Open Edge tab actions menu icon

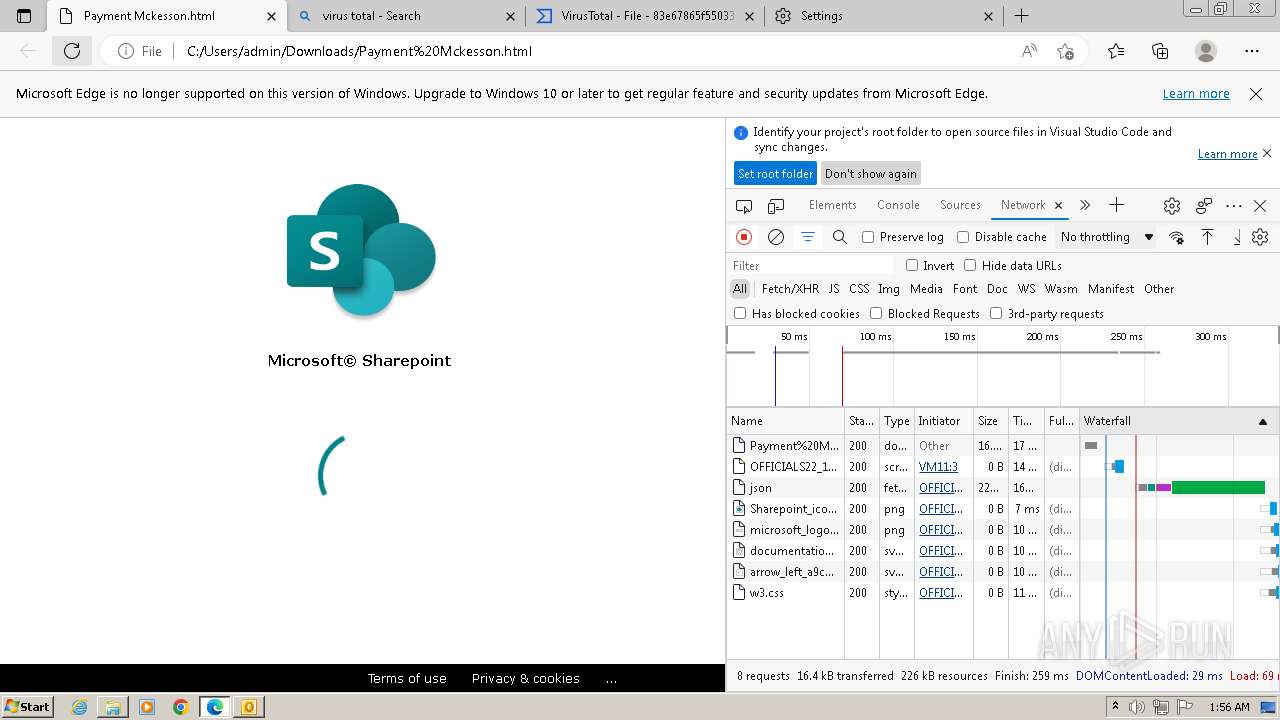click(24, 16)
